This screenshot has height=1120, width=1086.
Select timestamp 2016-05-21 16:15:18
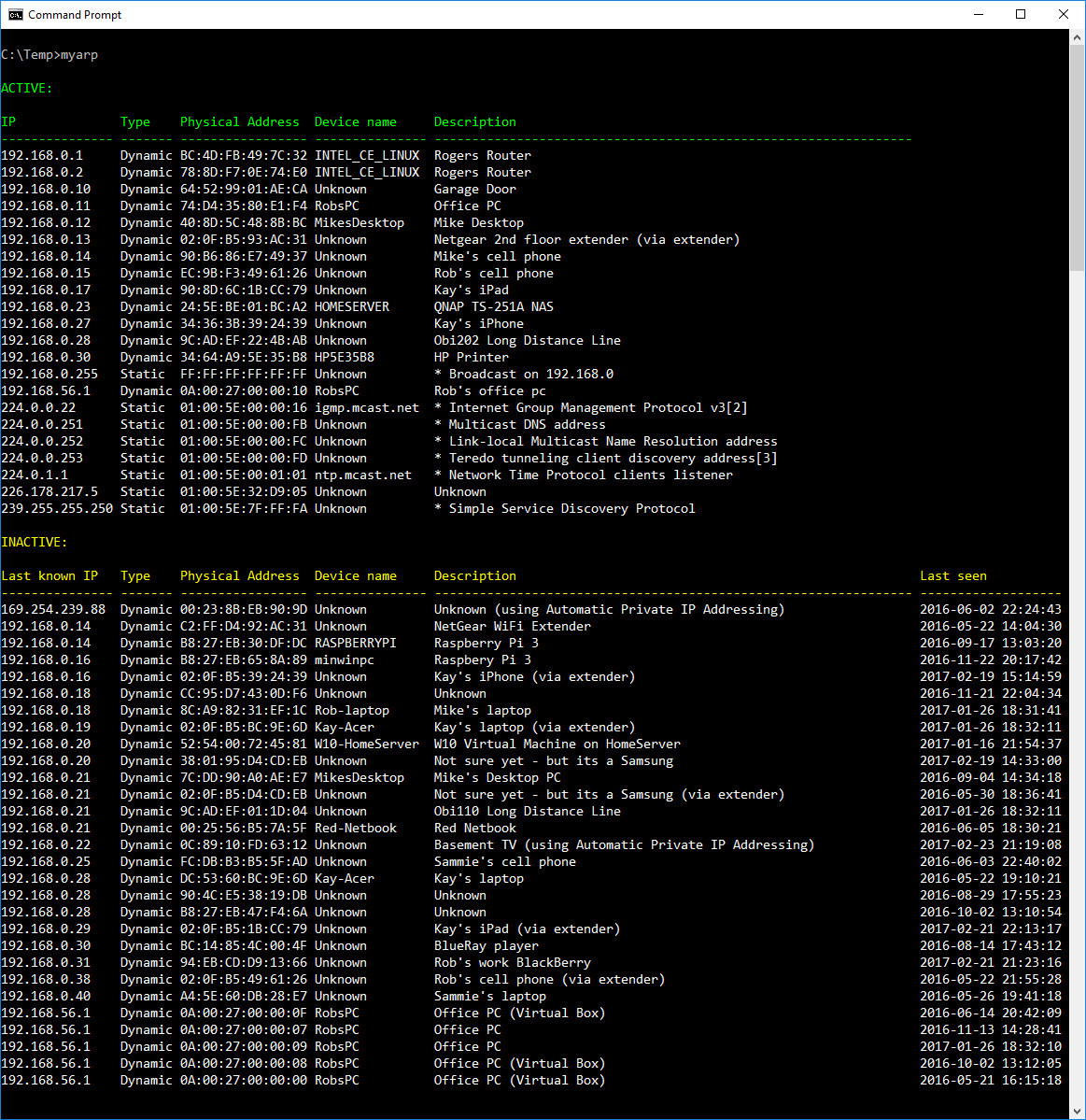[991, 1081]
